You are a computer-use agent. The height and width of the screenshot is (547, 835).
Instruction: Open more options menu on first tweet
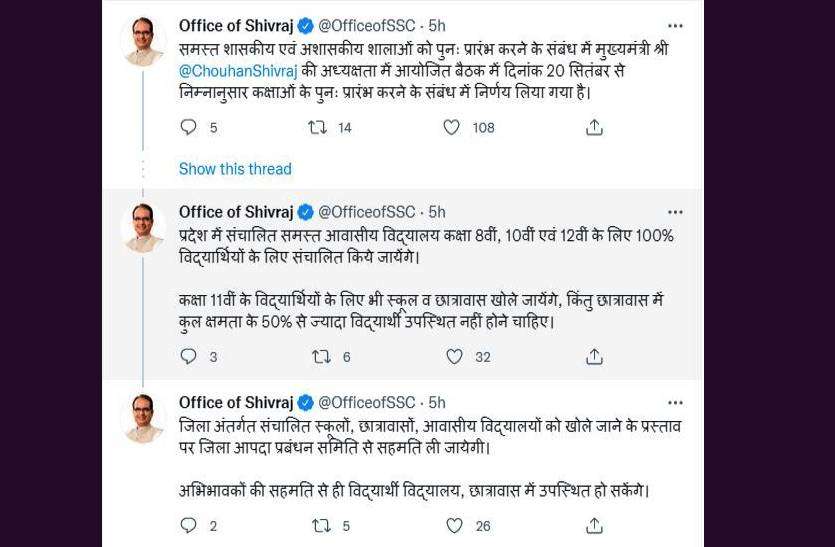pyautogui.click(x=675, y=26)
